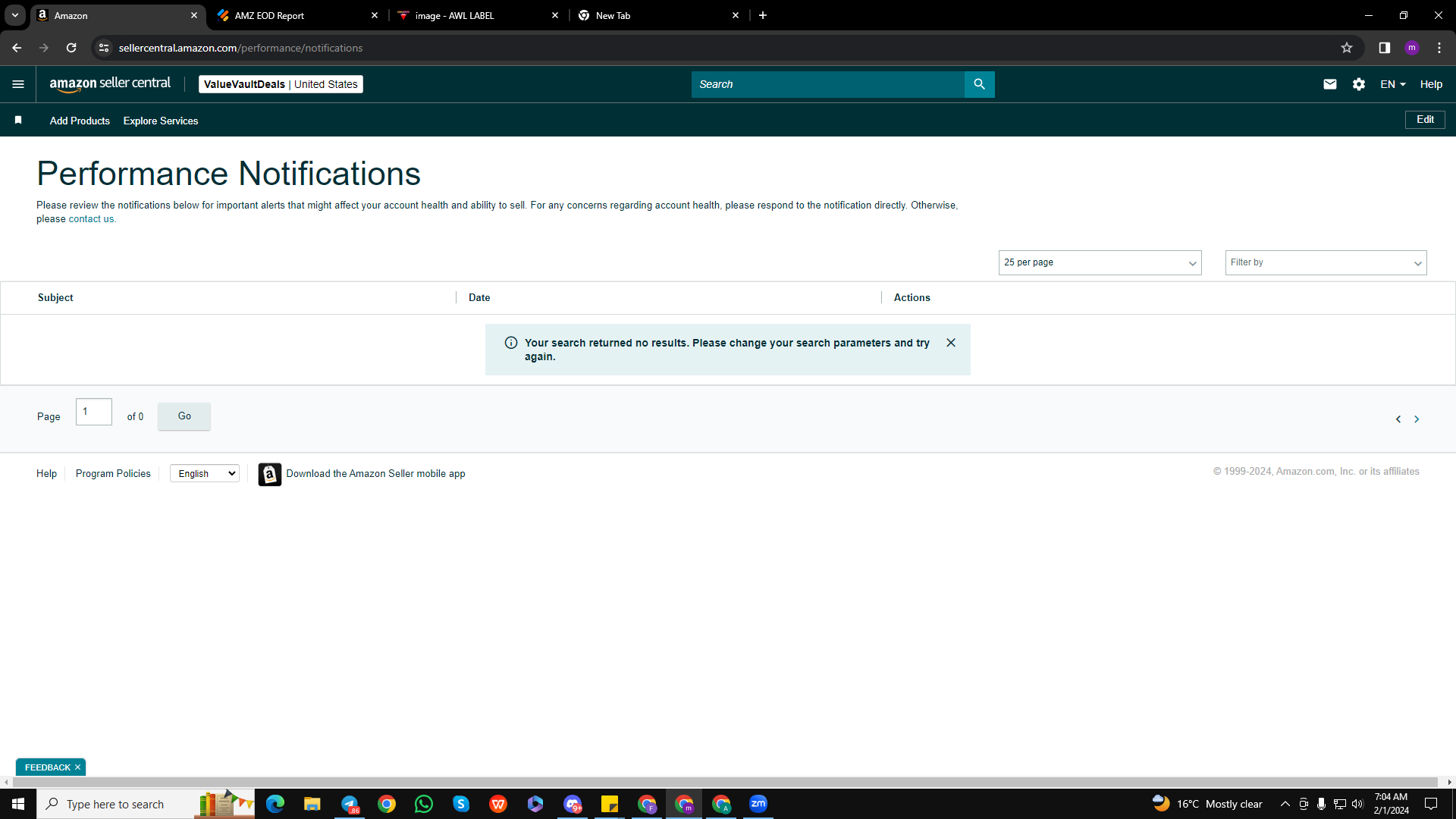Click the Help link in the header
The image size is (1456, 819).
tap(1431, 84)
